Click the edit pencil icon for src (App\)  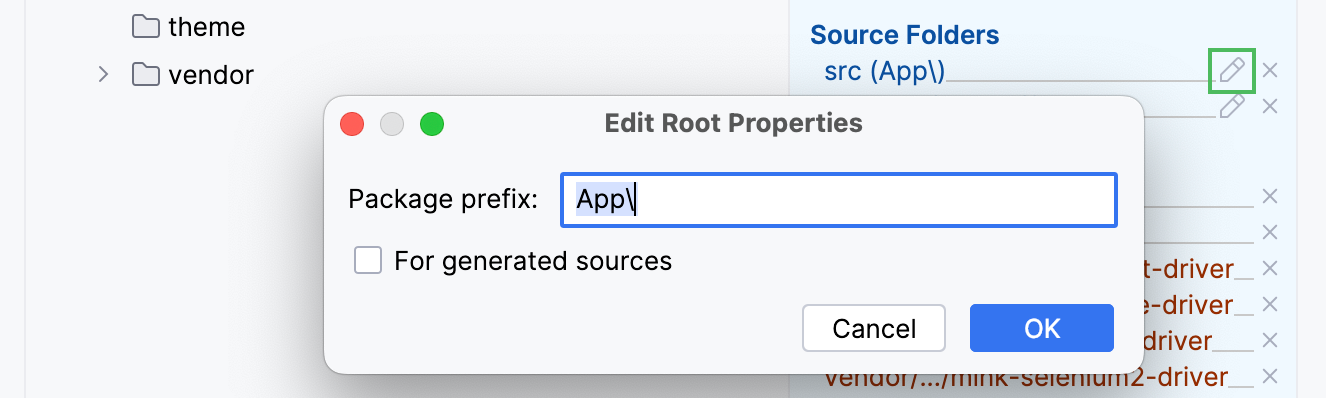[x=1232, y=70]
